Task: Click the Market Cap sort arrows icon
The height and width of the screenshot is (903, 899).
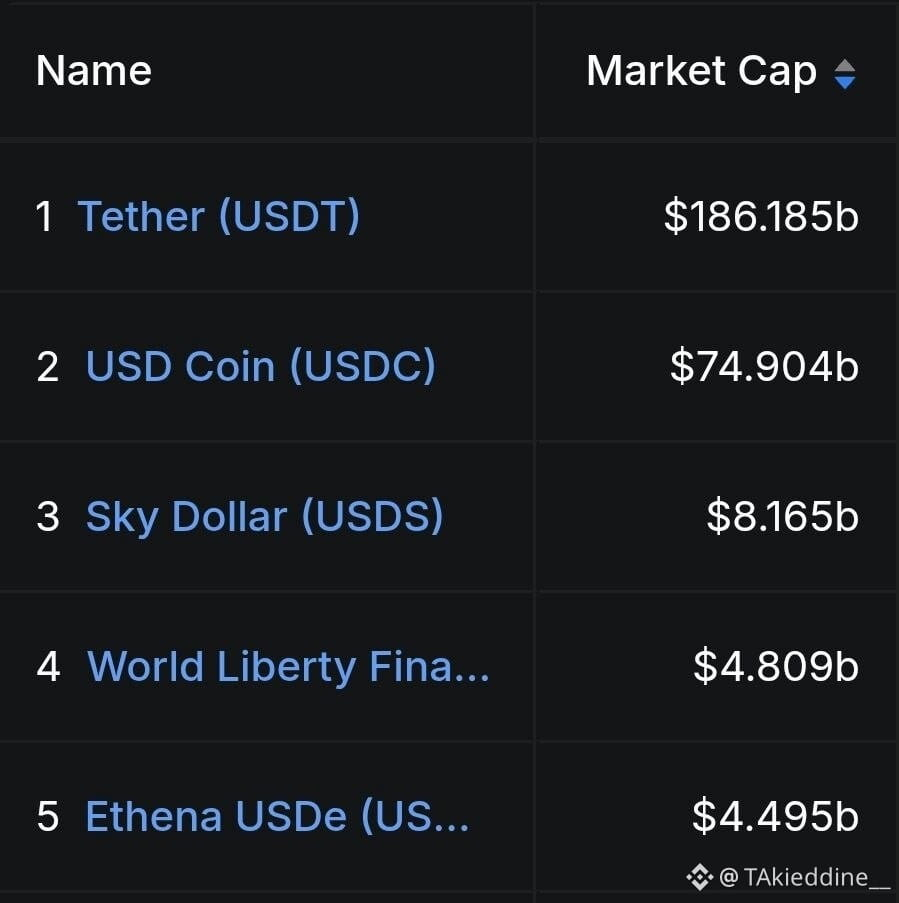Action: 844,74
